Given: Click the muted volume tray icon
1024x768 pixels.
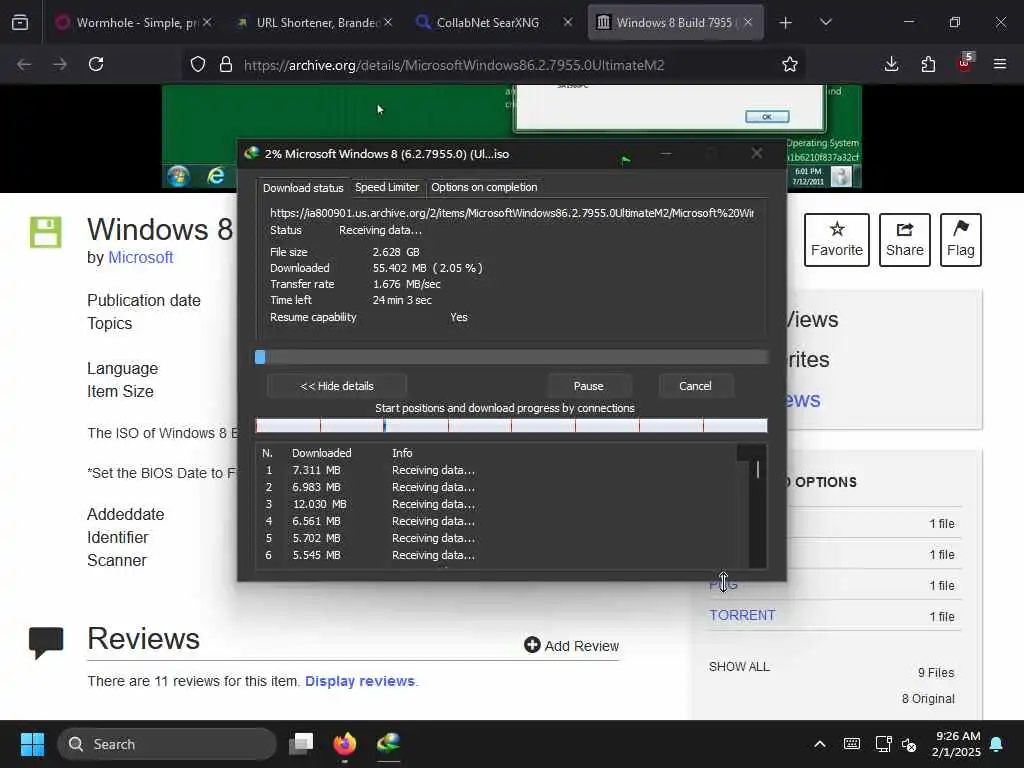Looking at the screenshot, I should tap(908, 744).
